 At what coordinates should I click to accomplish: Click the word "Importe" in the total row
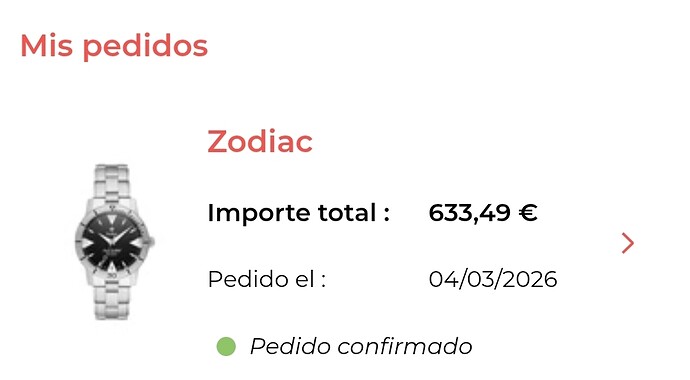coord(259,213)
